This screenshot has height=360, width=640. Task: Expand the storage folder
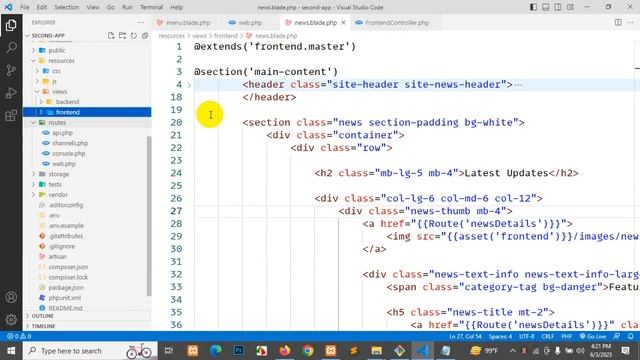tap(87, 174)
